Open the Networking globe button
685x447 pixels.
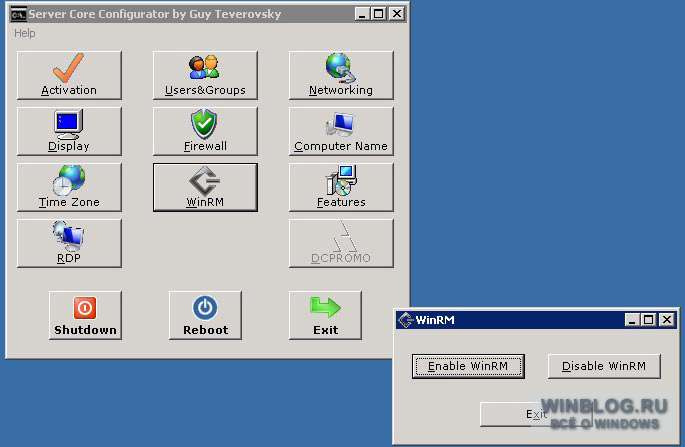point(341,75)
